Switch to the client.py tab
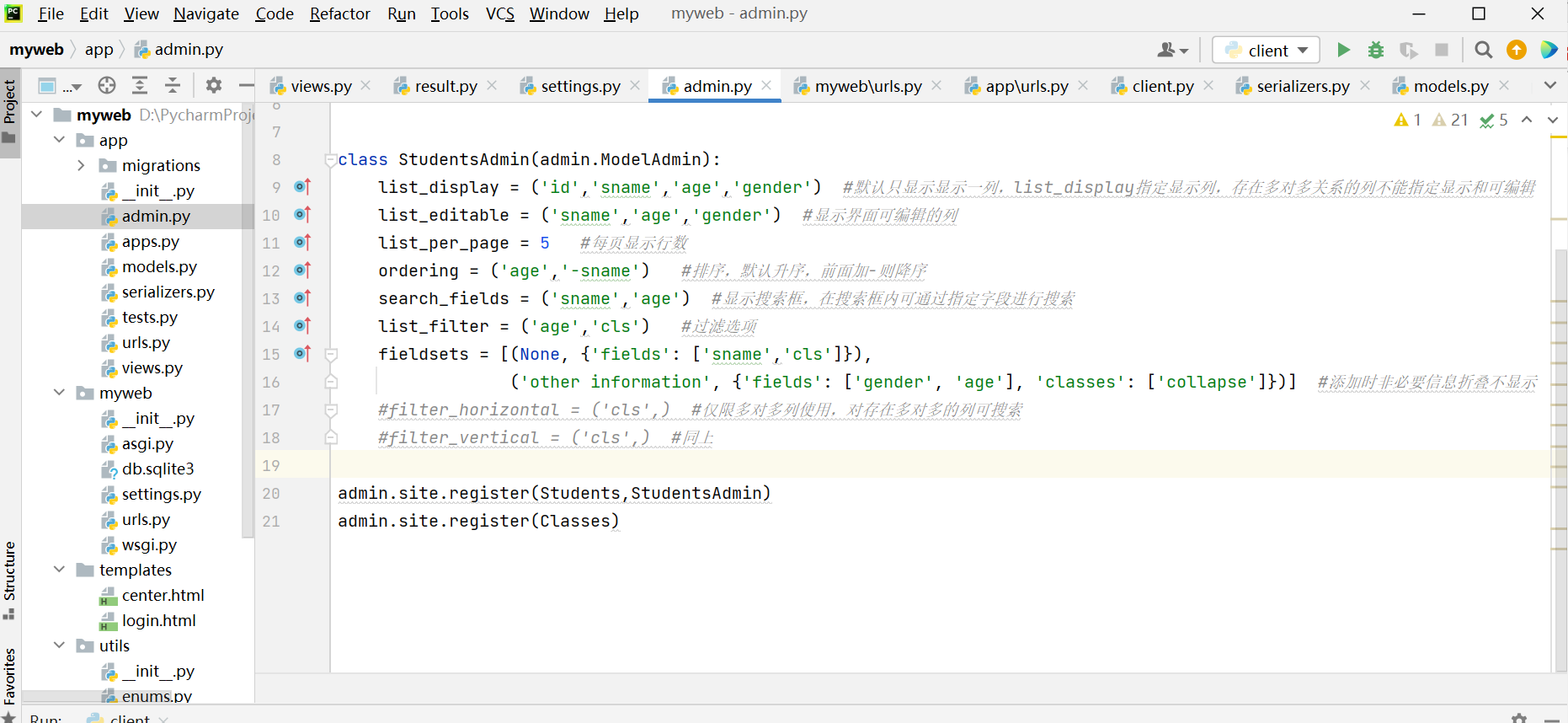 click(1162, 86)
